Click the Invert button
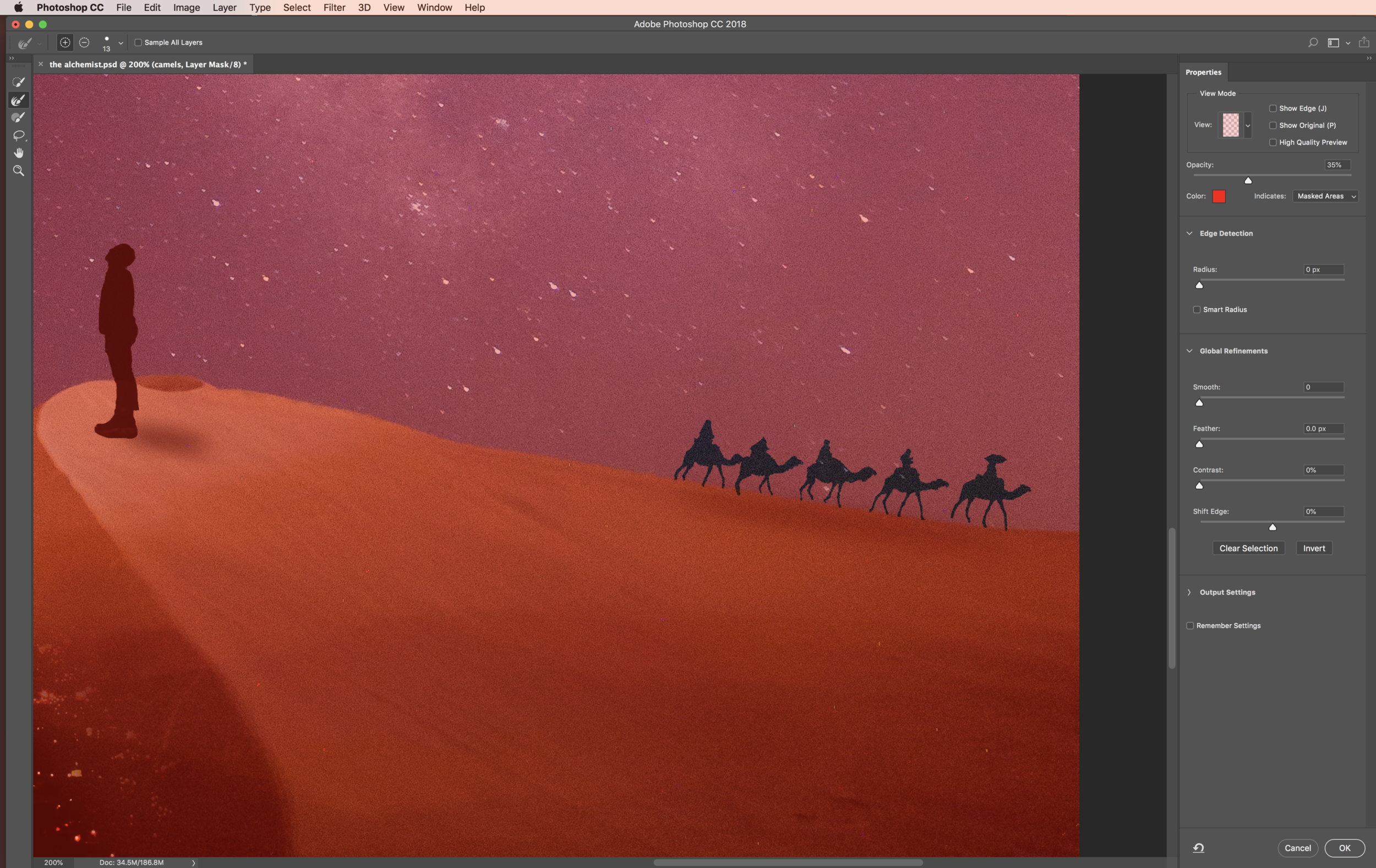Image resolution: width=1376 pixels, height=868 pixels. [1314, 548]
